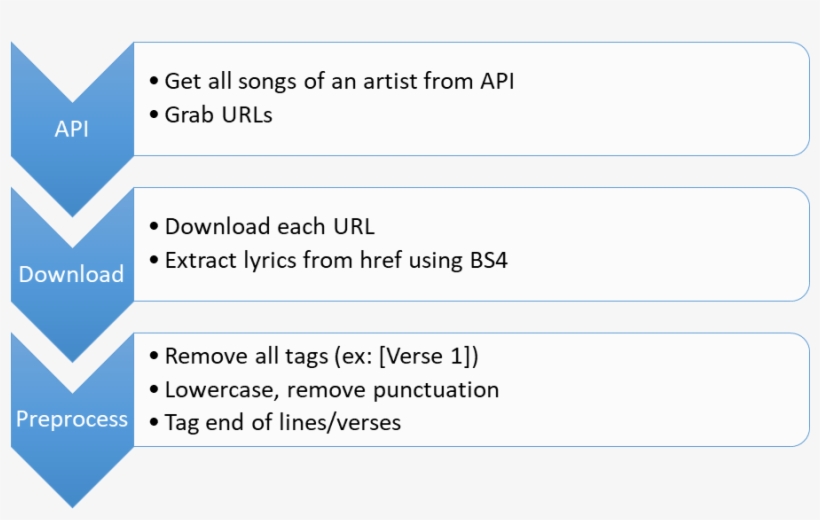The height and width of the screenshot is (520, 820).
Task: Click the "Lowercase, remove punctuation" line
Action: click(331, 390)
